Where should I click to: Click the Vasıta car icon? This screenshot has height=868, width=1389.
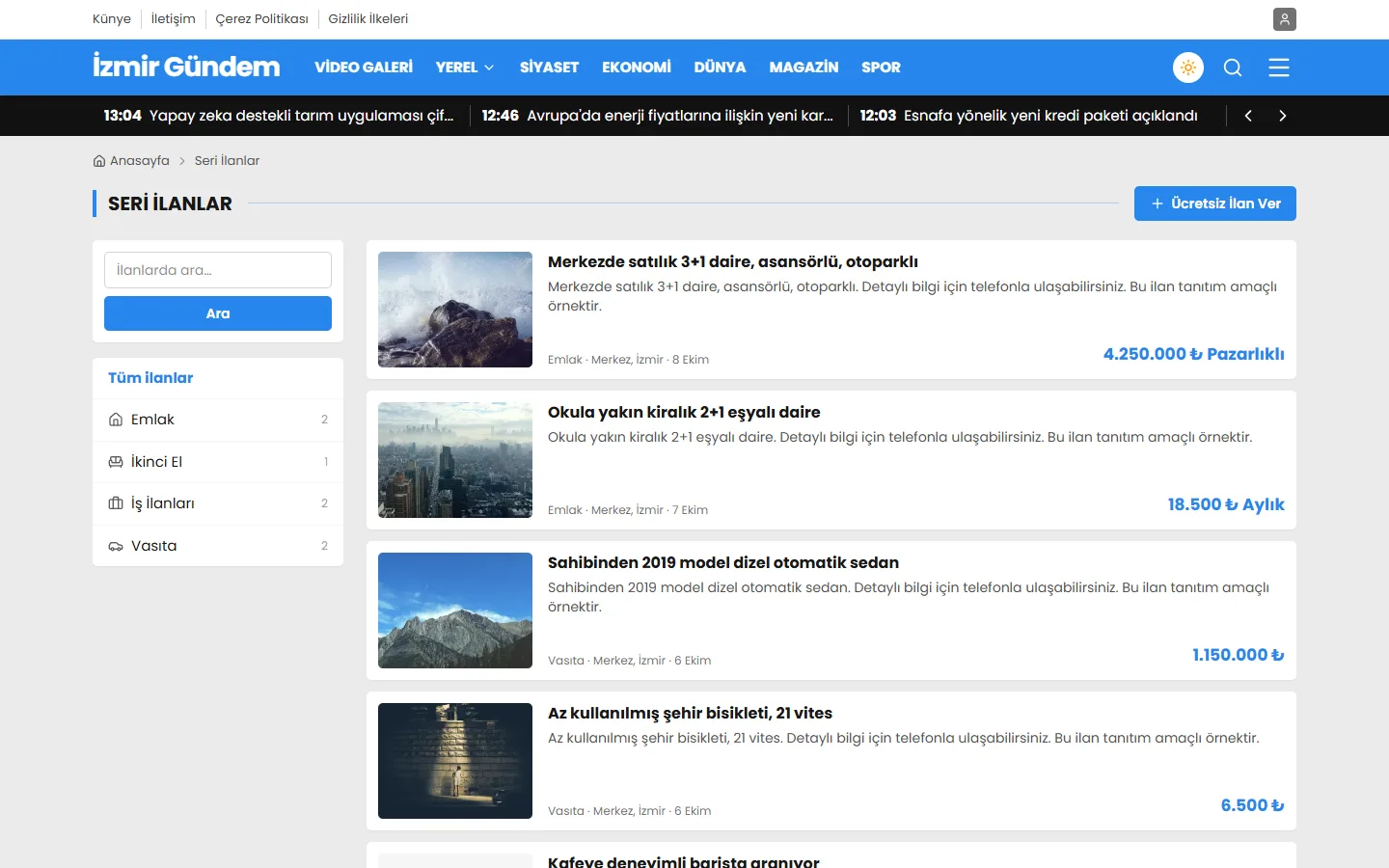[x=116, y=546]
